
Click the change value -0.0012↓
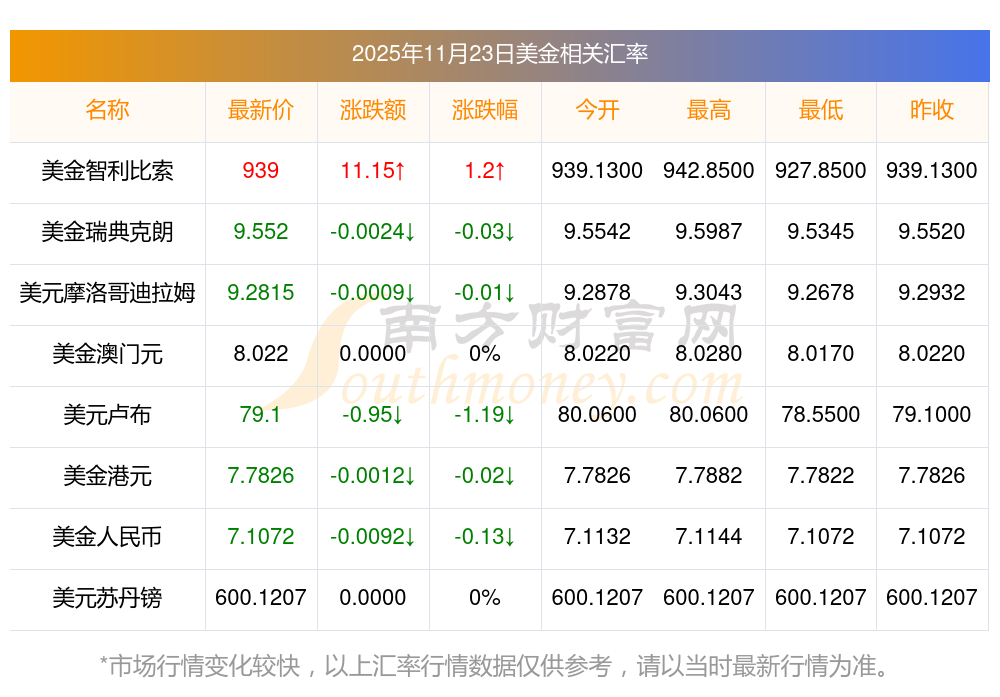[373, 476]
